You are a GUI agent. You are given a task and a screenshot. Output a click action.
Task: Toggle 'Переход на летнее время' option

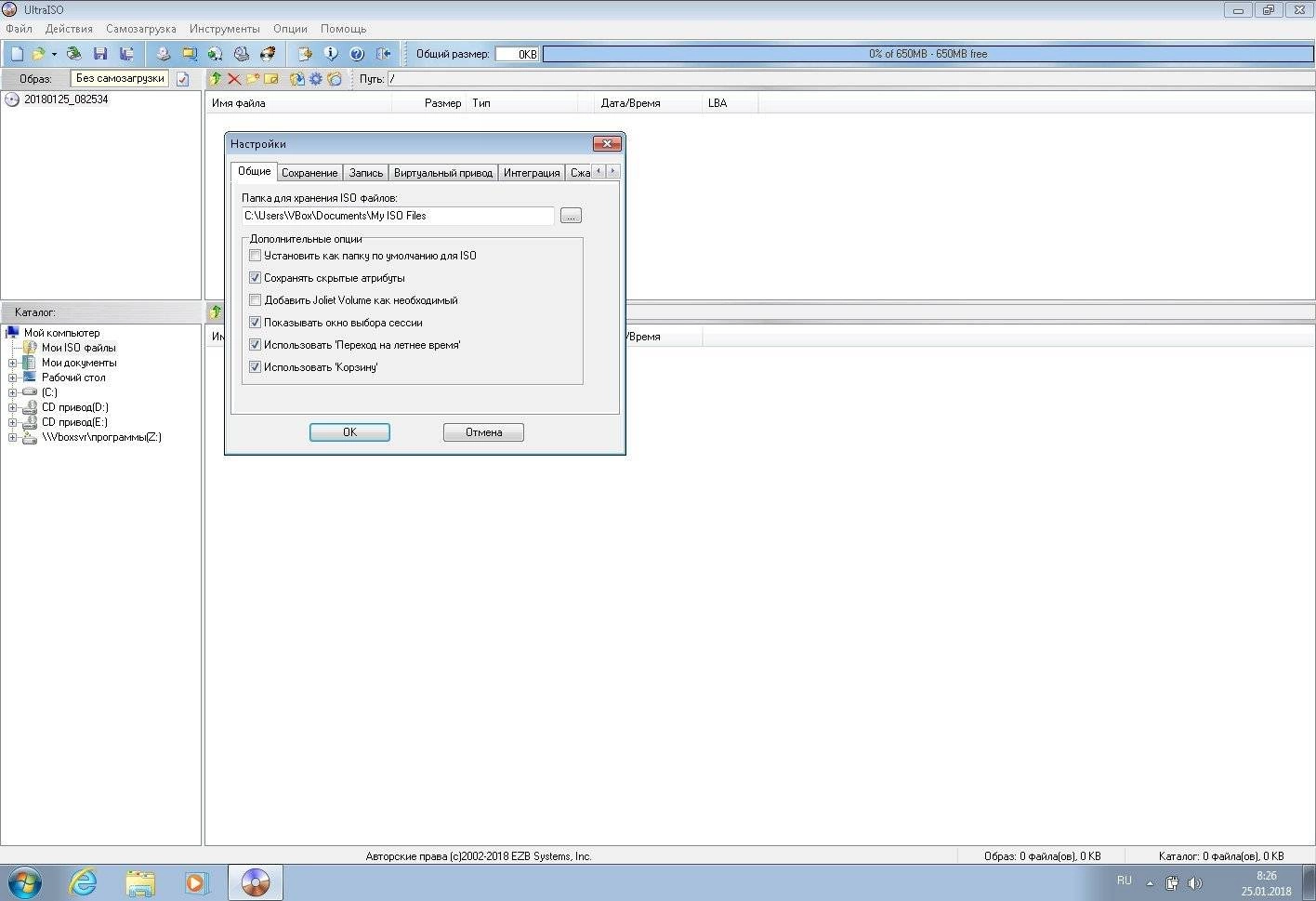pyautogui.click(x=256, y=345)
